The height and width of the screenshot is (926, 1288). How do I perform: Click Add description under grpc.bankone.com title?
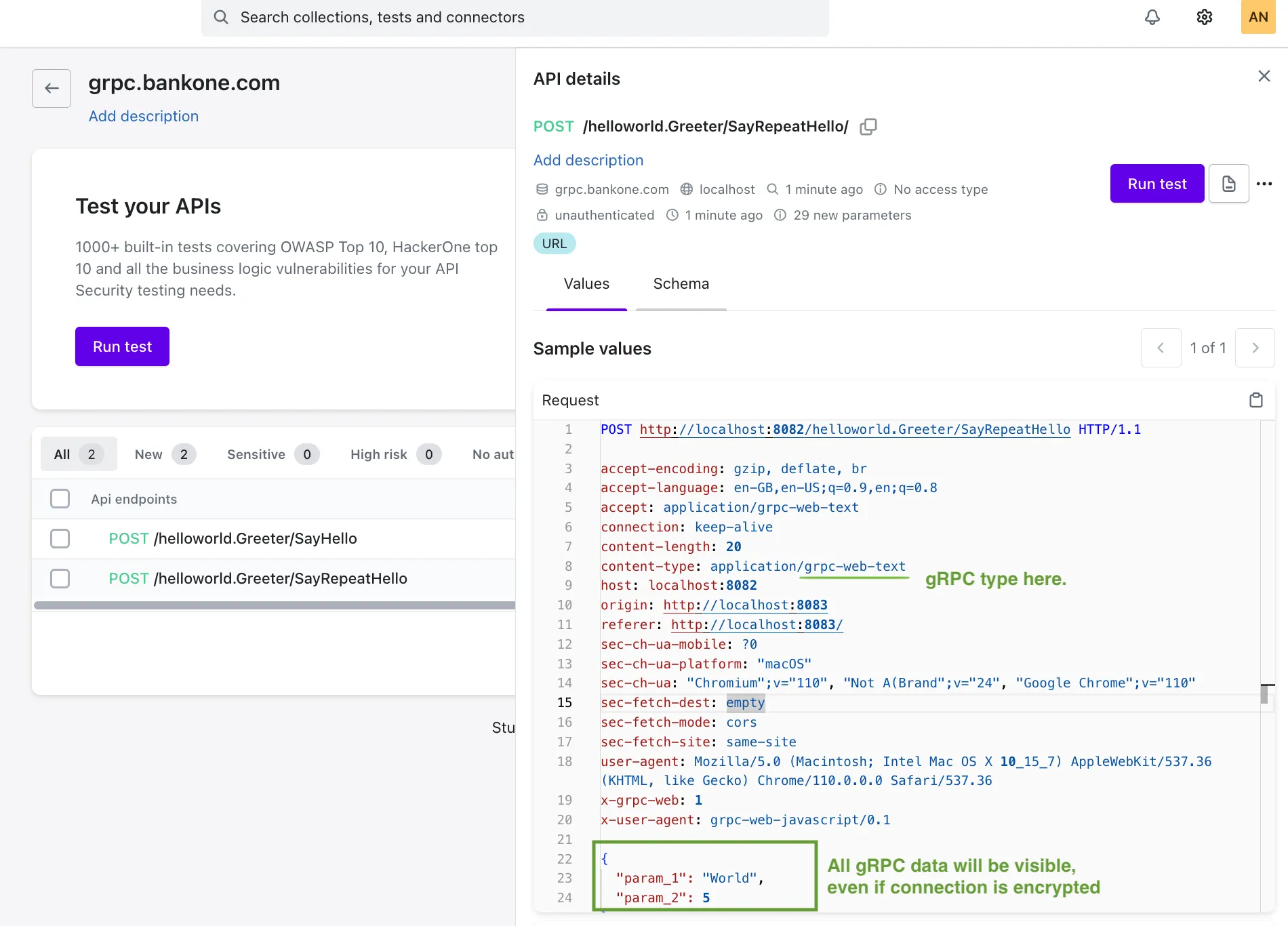pyautogui.click(x=144, y=116)
